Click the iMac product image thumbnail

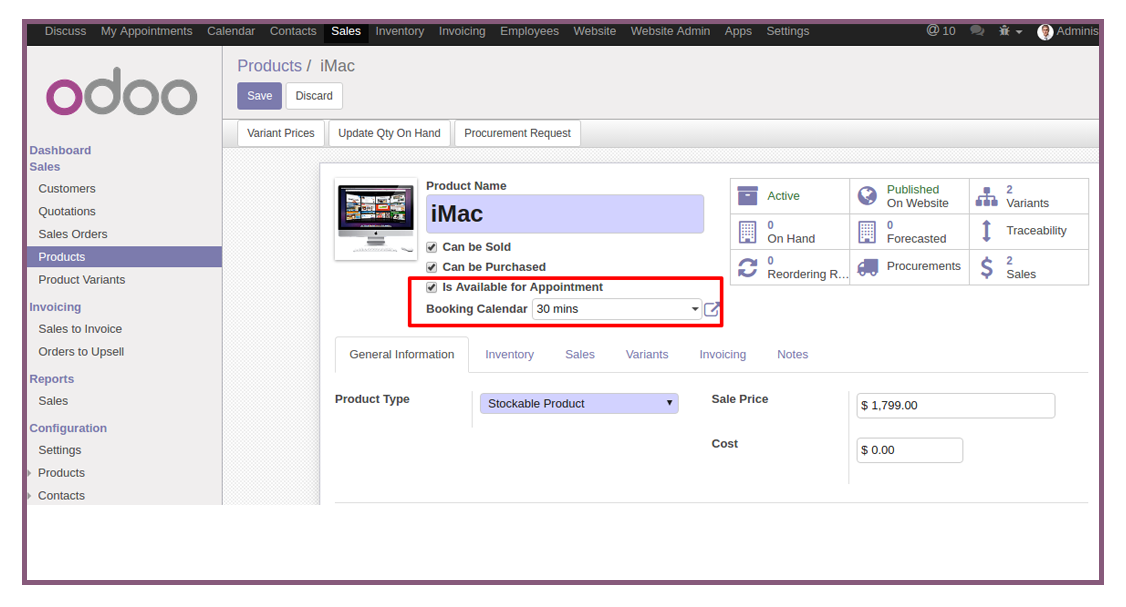point(376,218)
